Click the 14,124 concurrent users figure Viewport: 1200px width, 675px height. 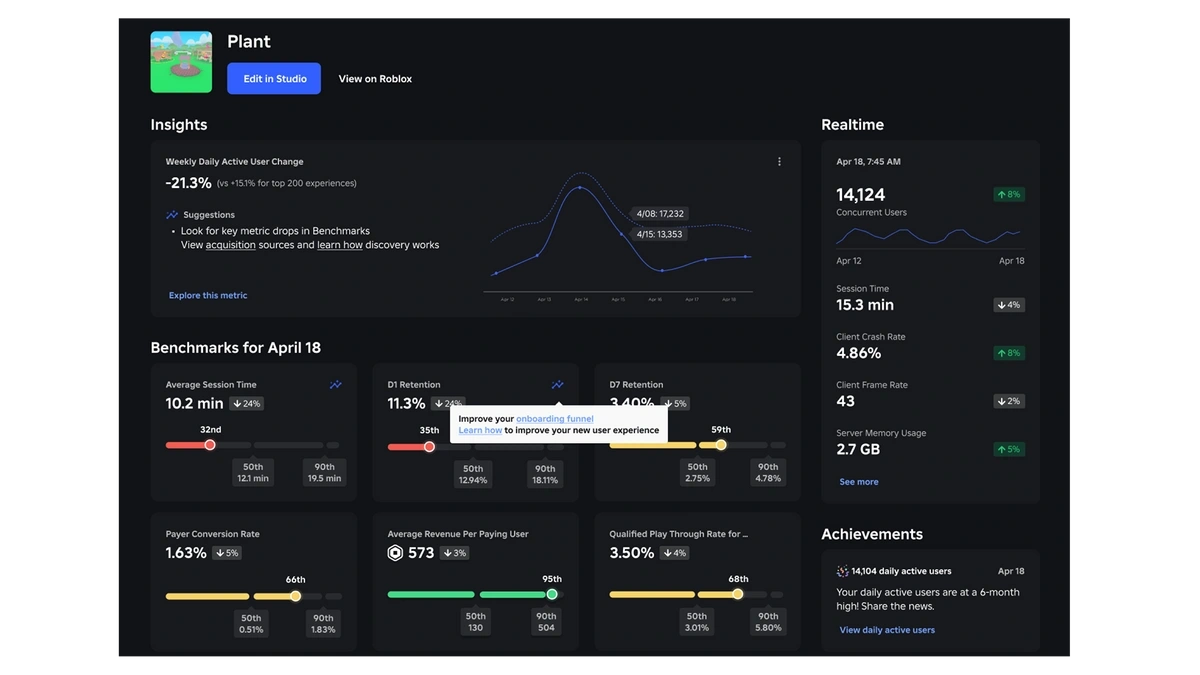tap(861, 195)
